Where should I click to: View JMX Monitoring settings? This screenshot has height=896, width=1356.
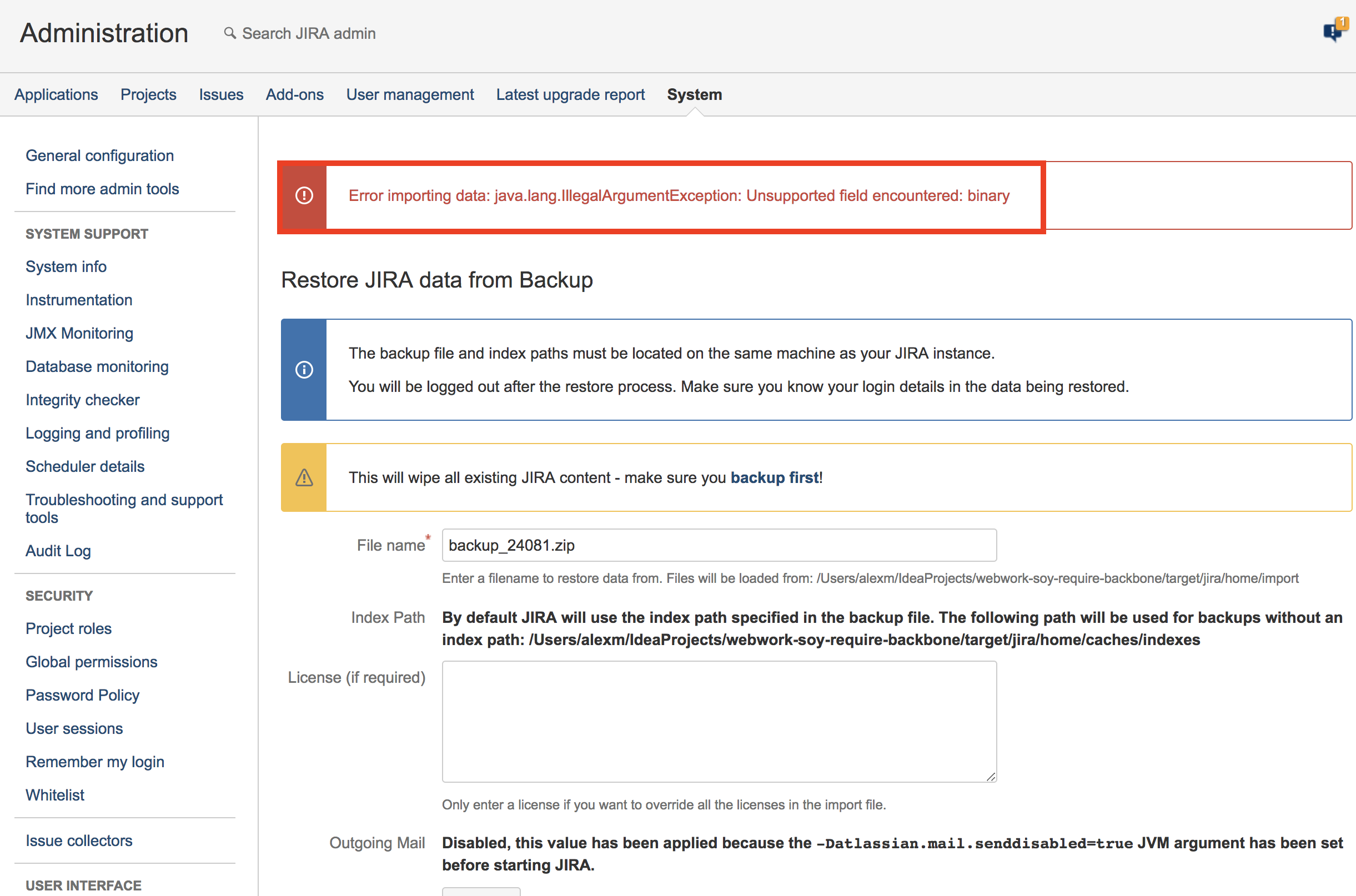(79, 333)
